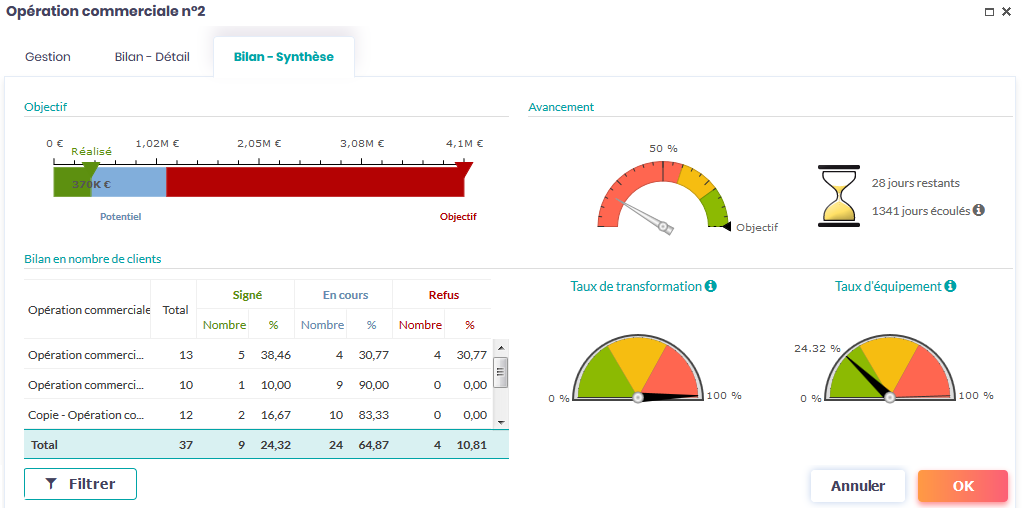
Task: Switch to the Gestion tab
Action: (x=48, y=57)
